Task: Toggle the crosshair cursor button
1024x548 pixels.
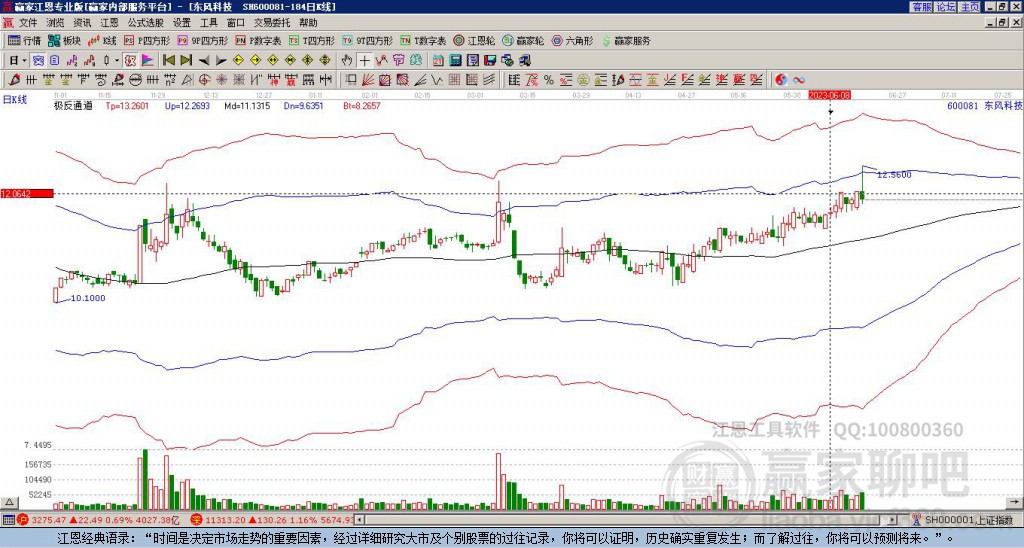Action: 364,61
